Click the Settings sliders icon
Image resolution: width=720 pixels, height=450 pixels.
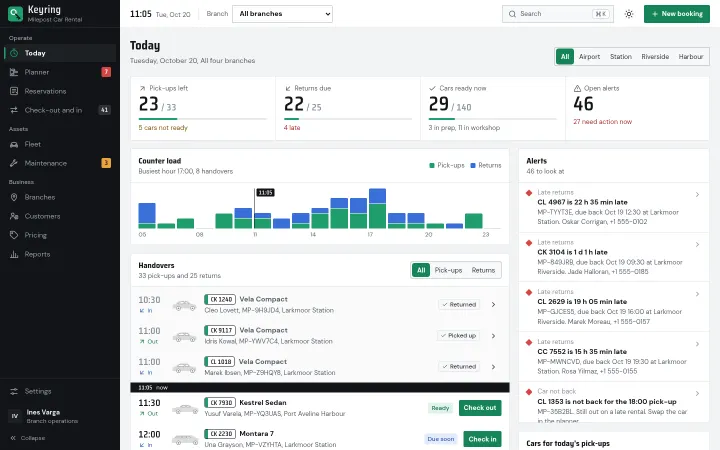[14, 391]
